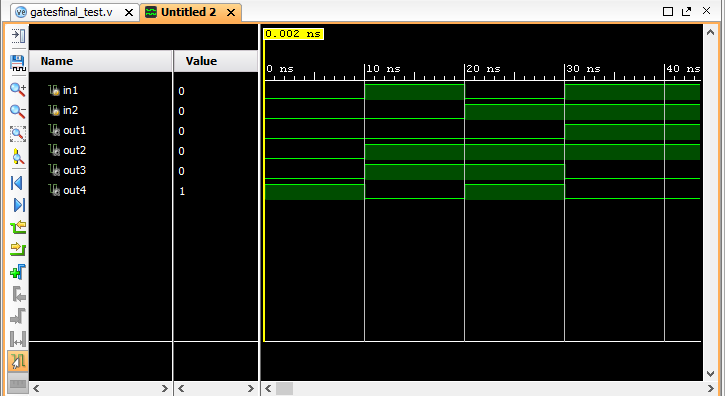
Task: Click the value 0 of in1
Action: (181, 91)
